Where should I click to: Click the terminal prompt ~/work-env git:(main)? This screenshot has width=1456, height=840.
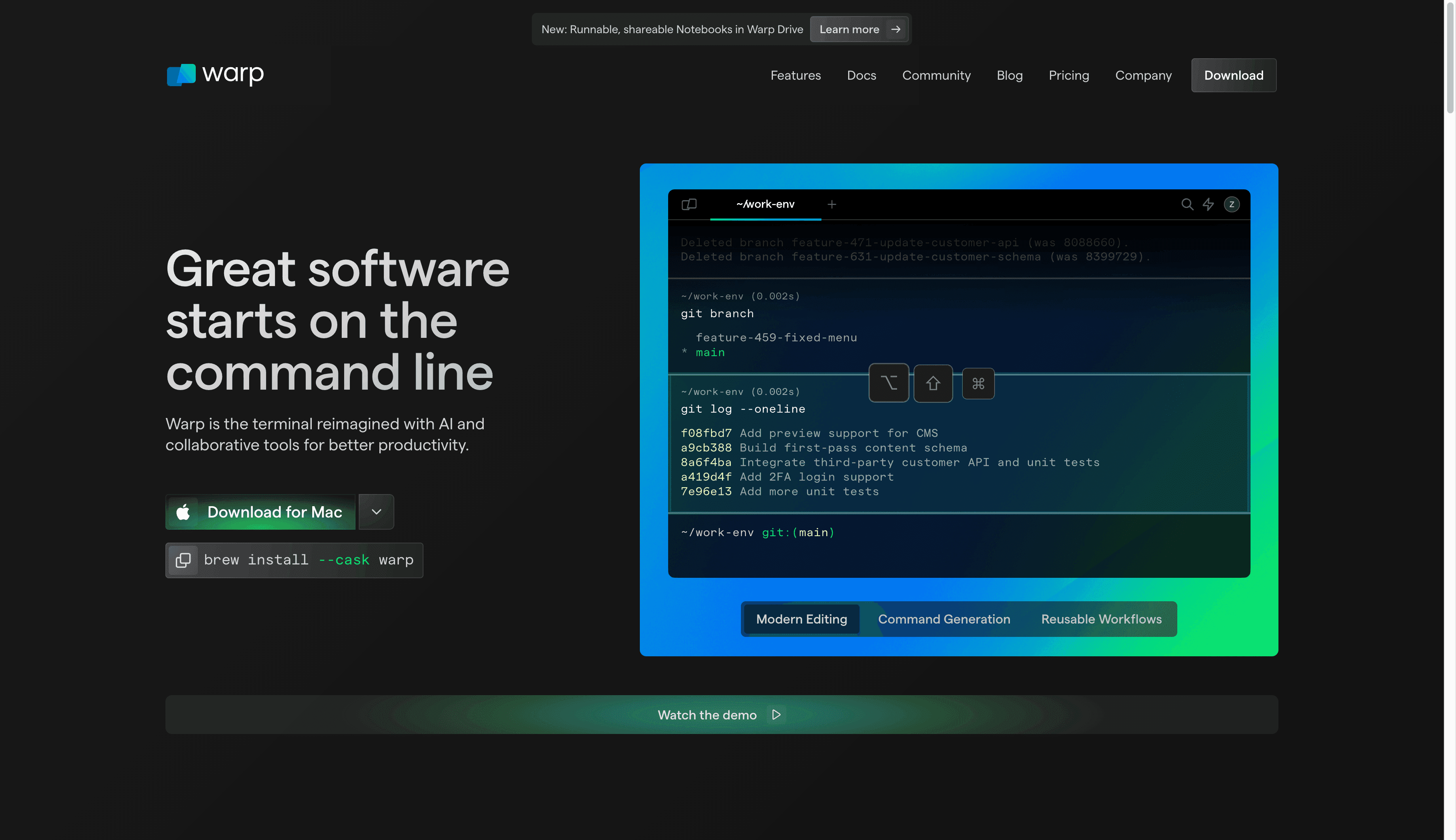pyautogui.click(x=757, y=532)
